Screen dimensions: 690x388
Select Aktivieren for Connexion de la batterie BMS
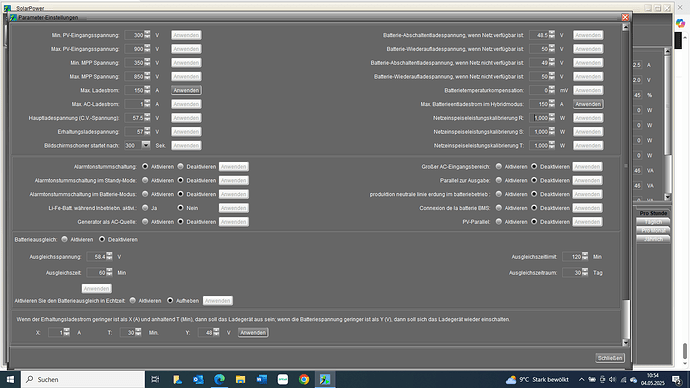pos(499,208)
